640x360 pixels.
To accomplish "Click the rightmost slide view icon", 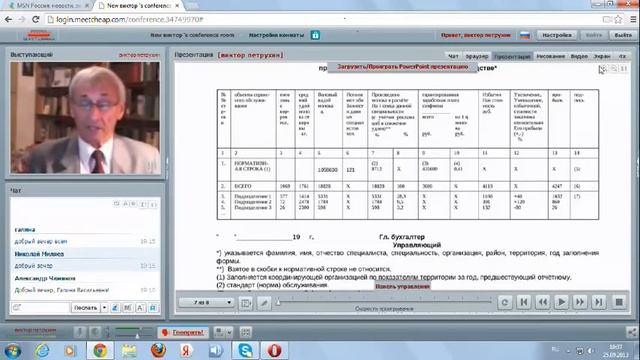I will tap(624, 69).
